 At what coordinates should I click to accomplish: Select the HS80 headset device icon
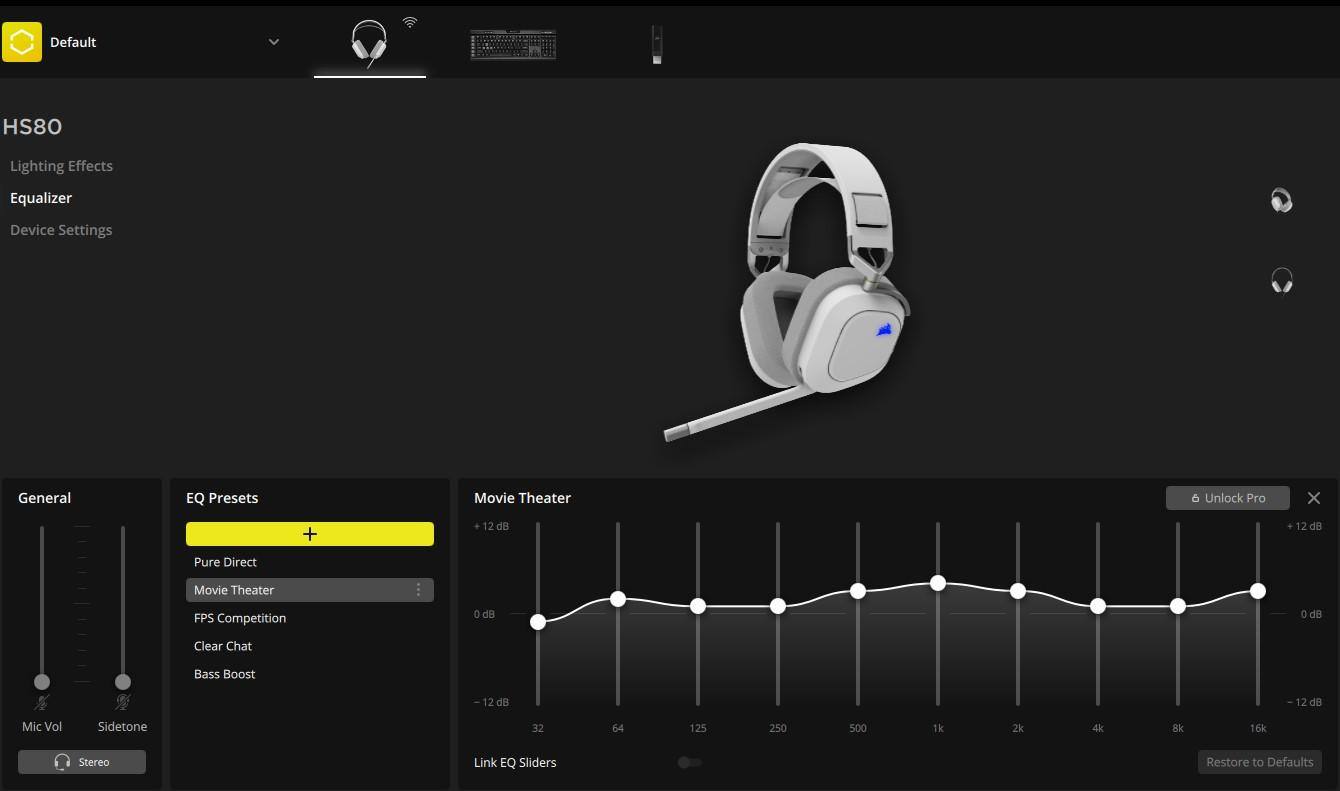pos(369,44)
